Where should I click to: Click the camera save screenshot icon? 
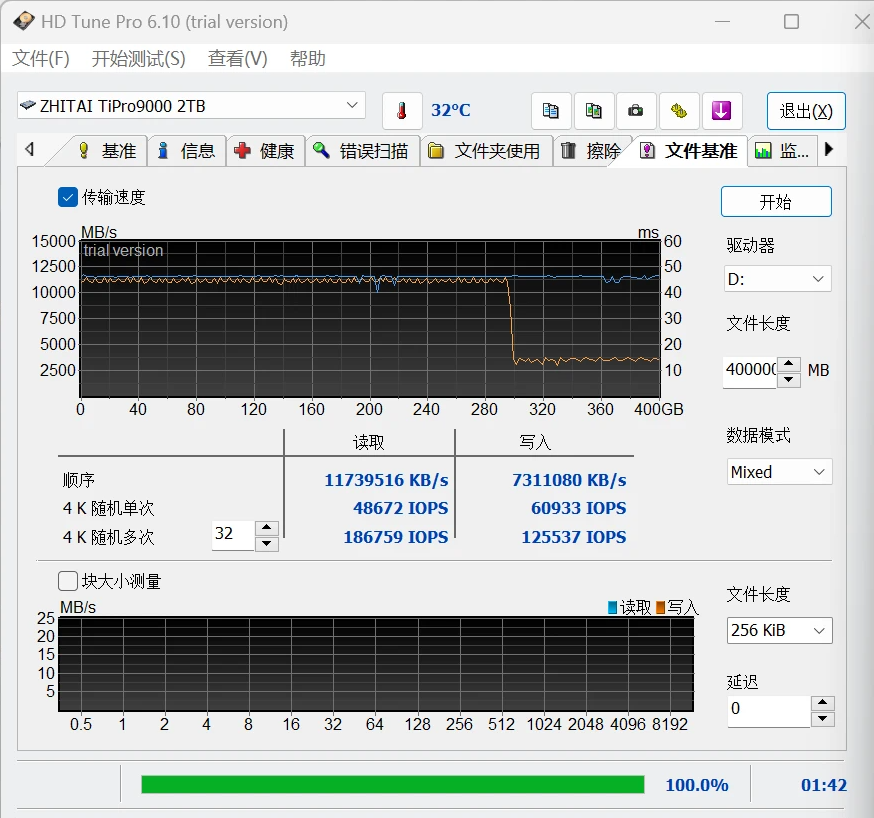point(635,110)
